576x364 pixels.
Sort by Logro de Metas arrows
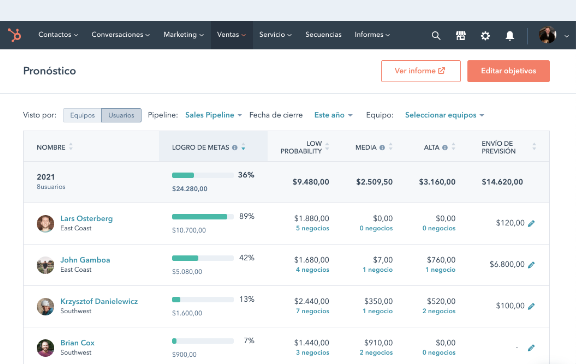click(x=243, y=147)
